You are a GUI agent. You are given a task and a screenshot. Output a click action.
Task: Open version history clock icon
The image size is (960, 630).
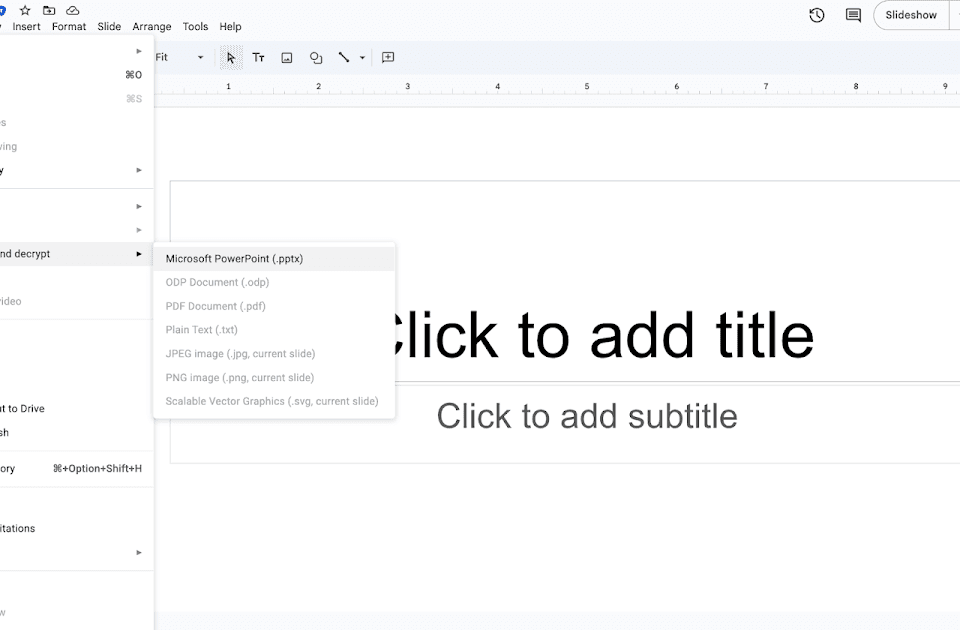coord(817,15)
